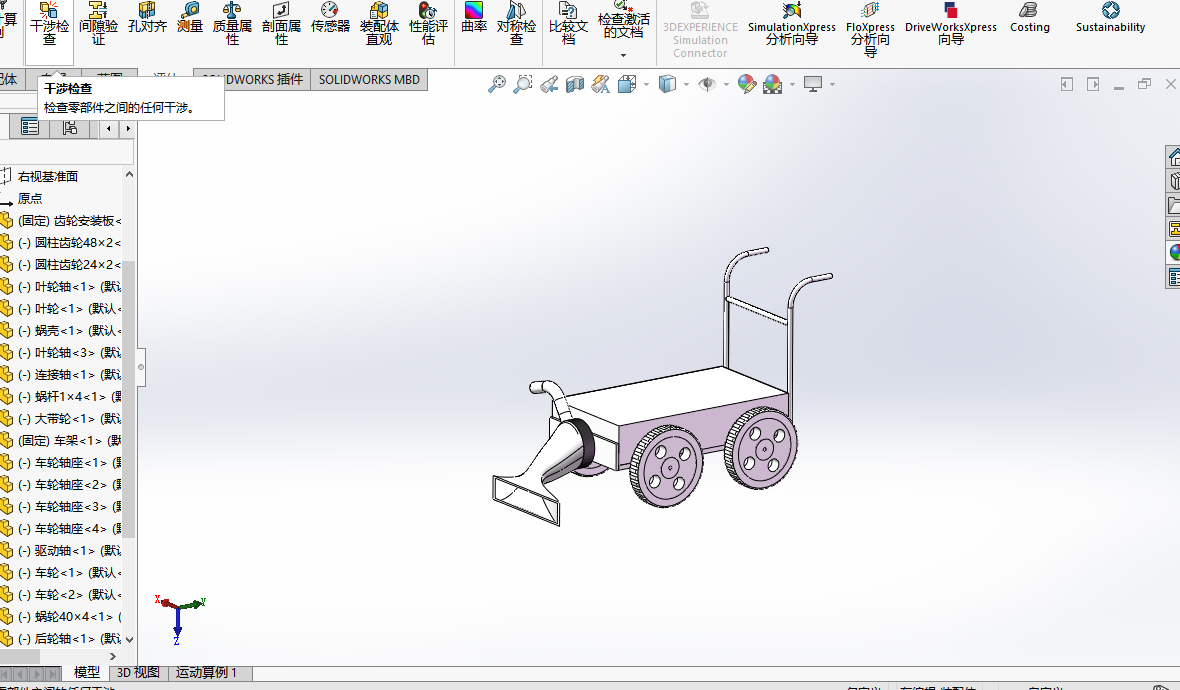Image resolution: width=1180 pixels, height=690 pixels.
Task: Expand the View Orientation dropdown arrow
Action: [646, 84]
